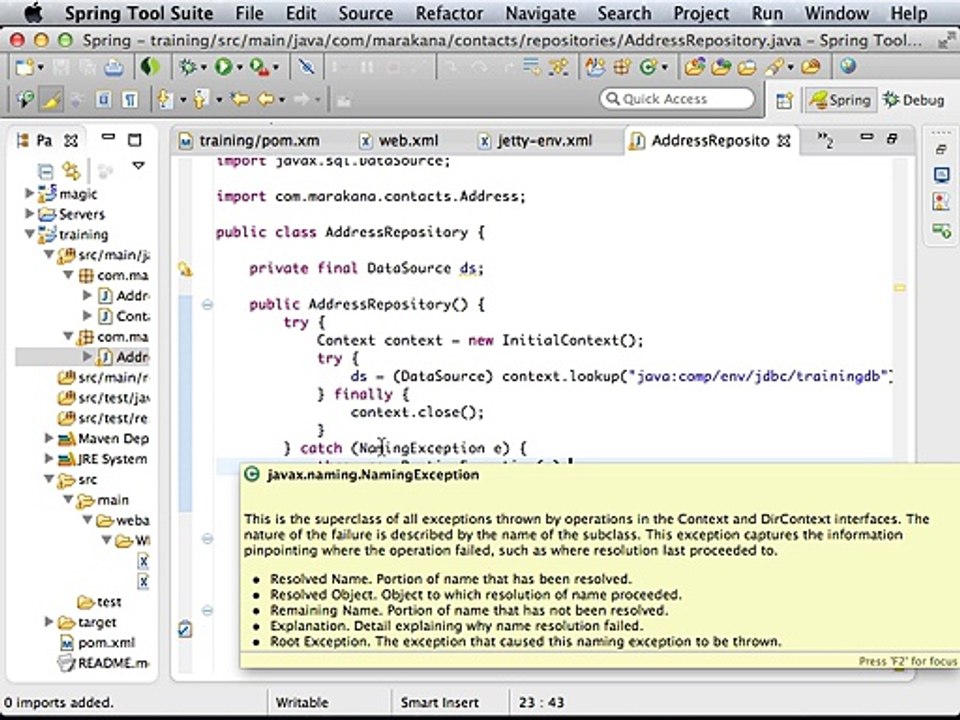Click the Back navigation yellow arrow
Viewport: 960px width, 720px height.
pyautogui.click(x=266, y=99)
